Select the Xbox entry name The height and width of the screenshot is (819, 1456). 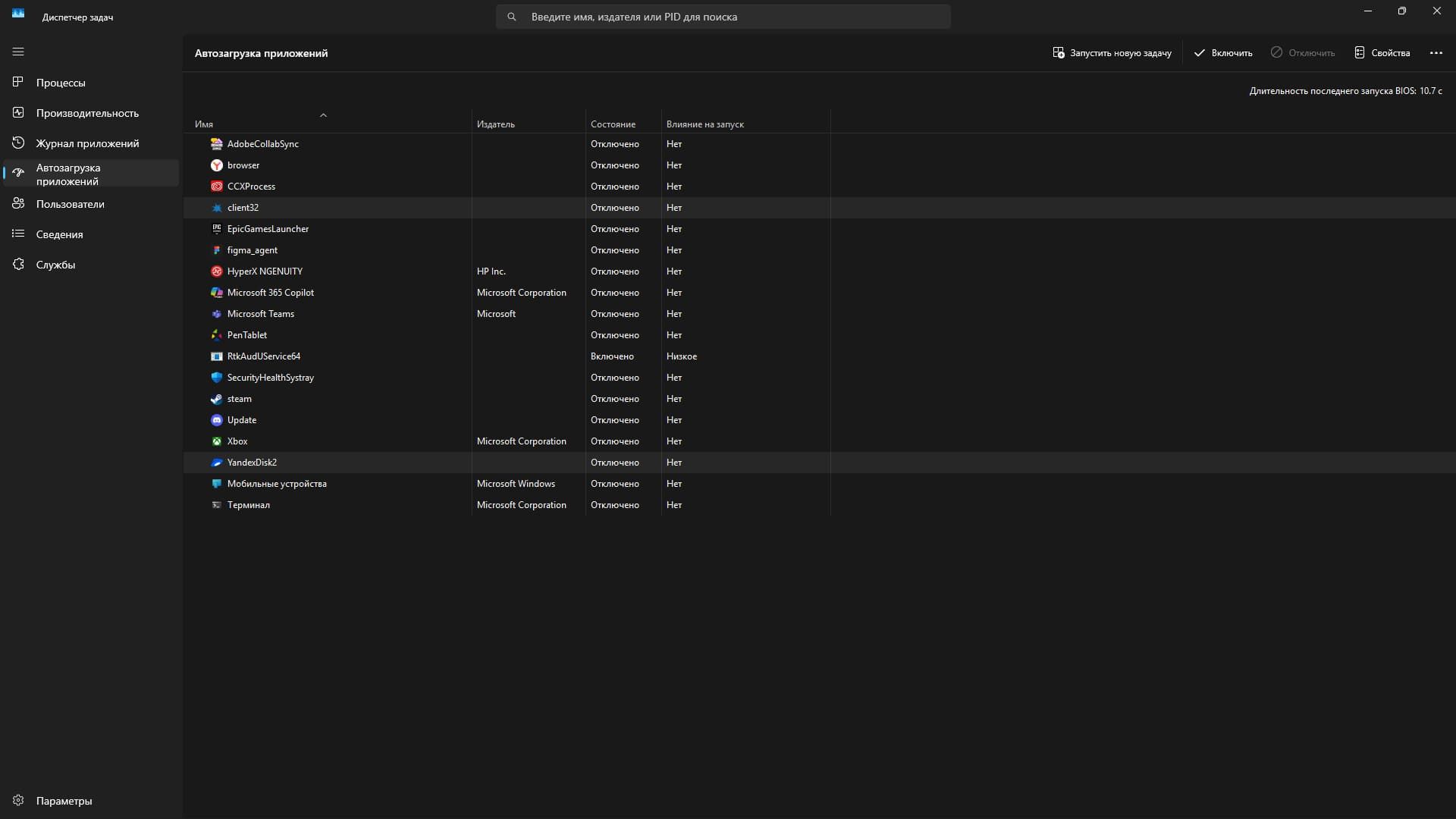point(237,441)
